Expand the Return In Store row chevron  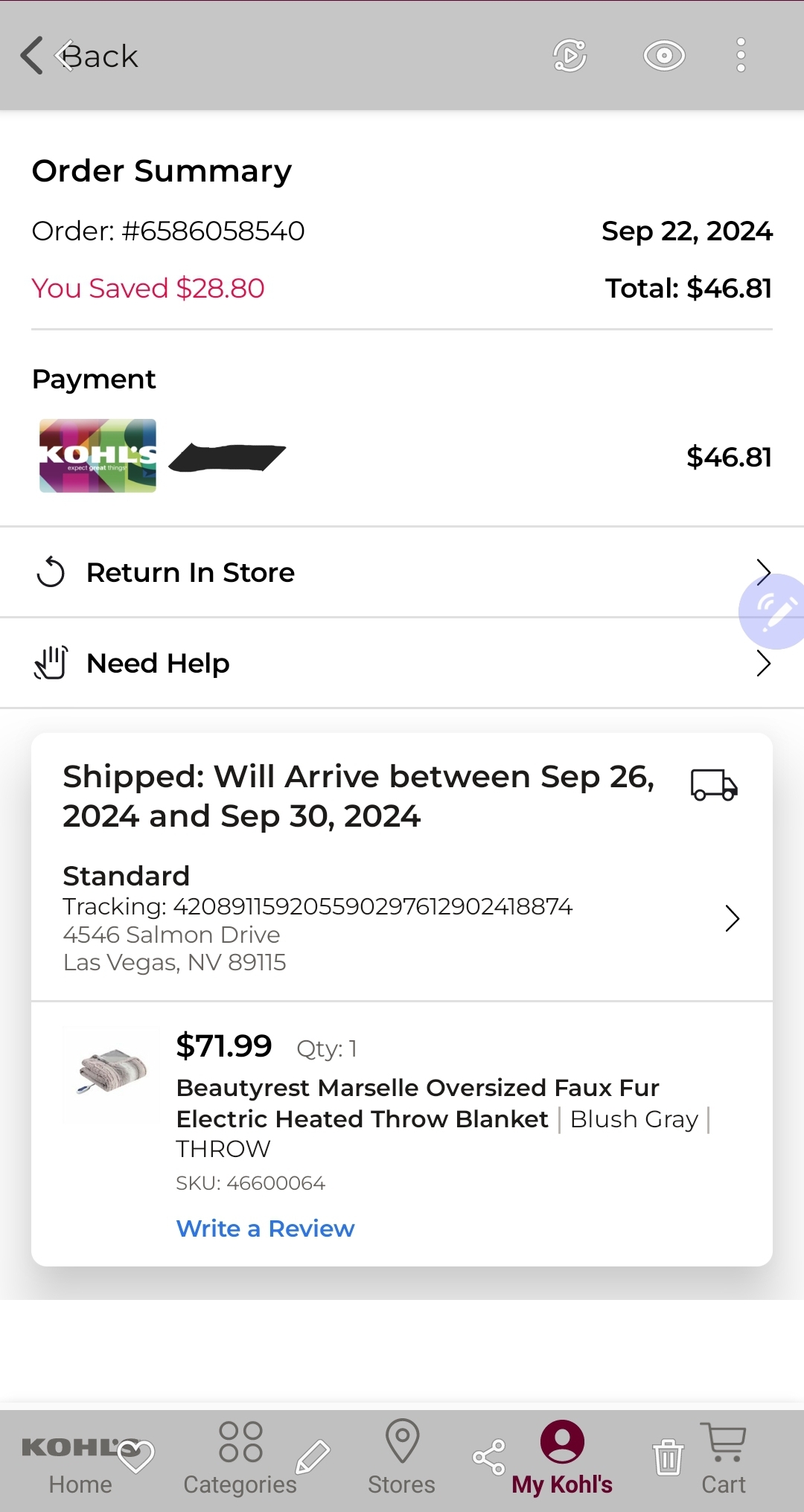click(763, 572)
